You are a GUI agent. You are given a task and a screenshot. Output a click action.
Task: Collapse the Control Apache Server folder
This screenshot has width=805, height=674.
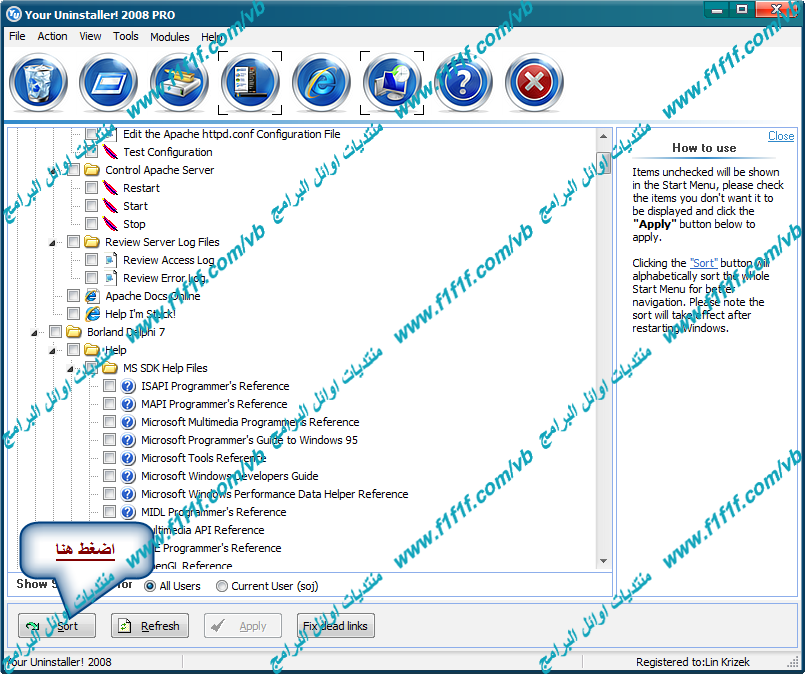tap(54, 171)
